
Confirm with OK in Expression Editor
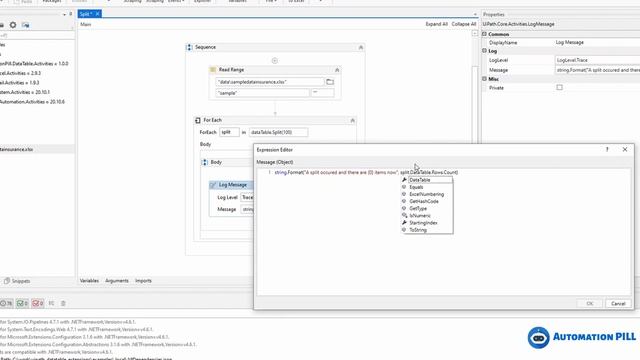pos(590,304)
